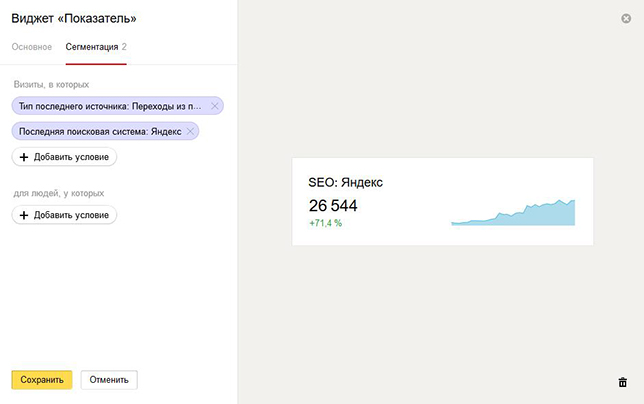Viewport: 644px width, 404px height.
Task: Click the plus icon under 'для людей, у которых'
Action: point(24,215)
